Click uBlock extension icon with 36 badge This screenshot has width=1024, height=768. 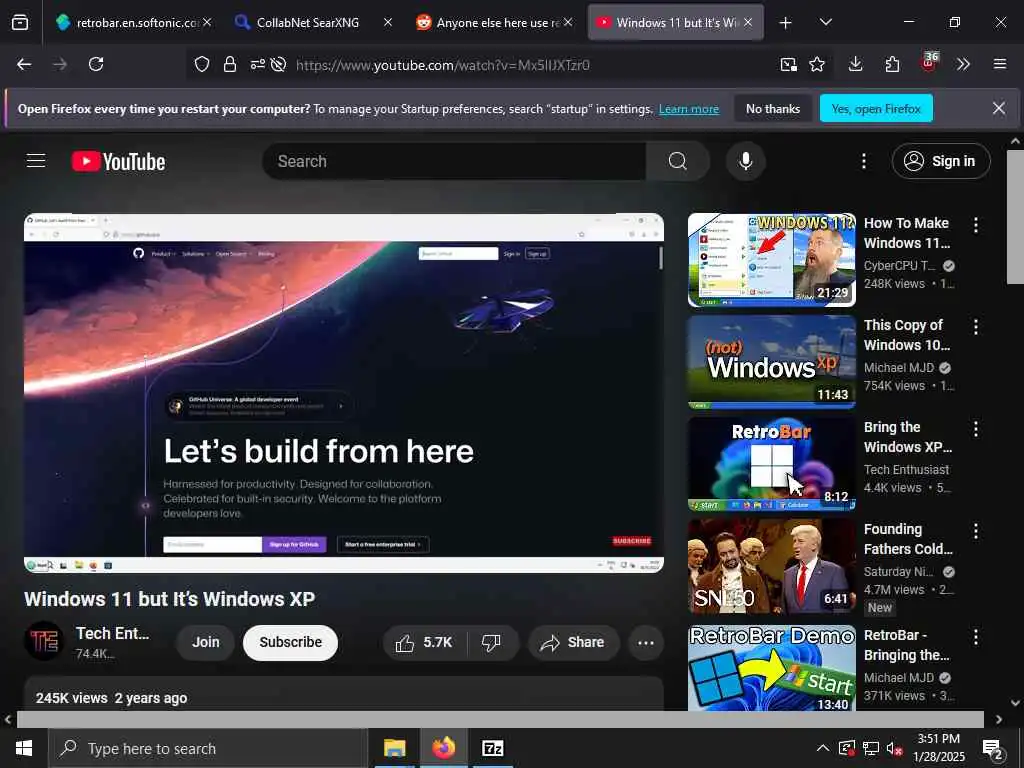(x=929, y=63)
